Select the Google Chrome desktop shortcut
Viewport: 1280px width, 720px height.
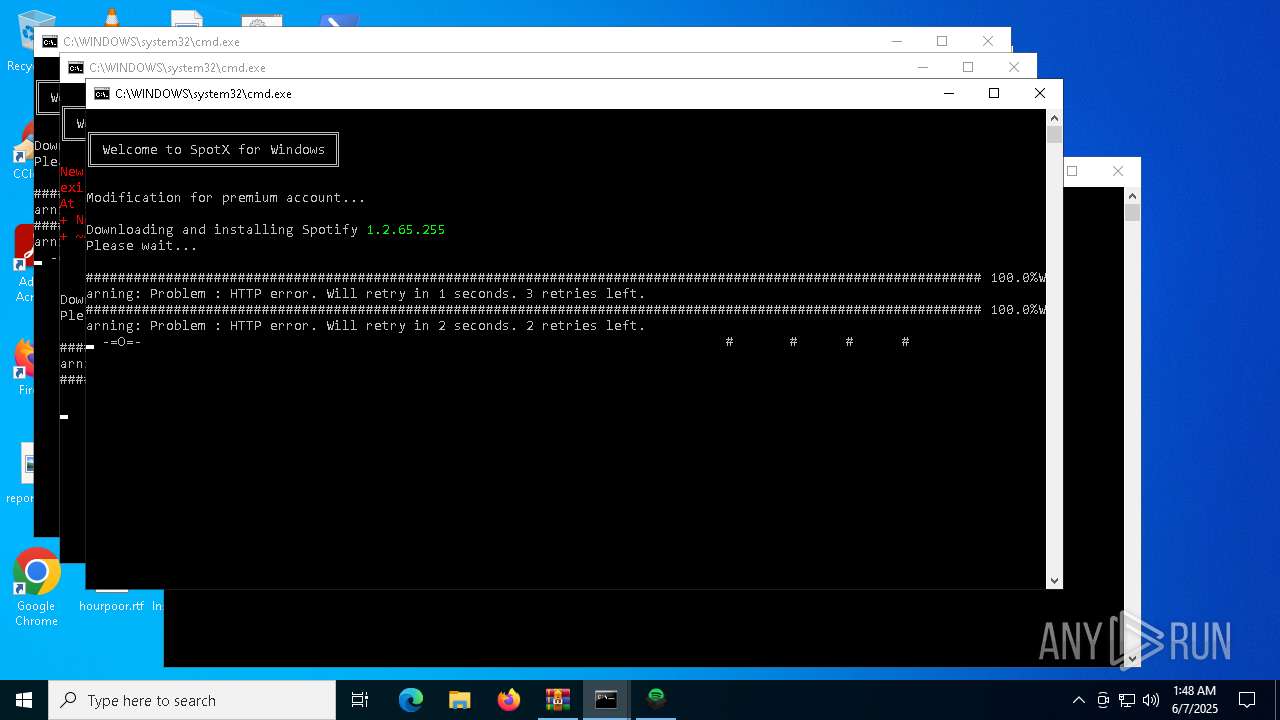pyautogui.click(x=36, y=587)
